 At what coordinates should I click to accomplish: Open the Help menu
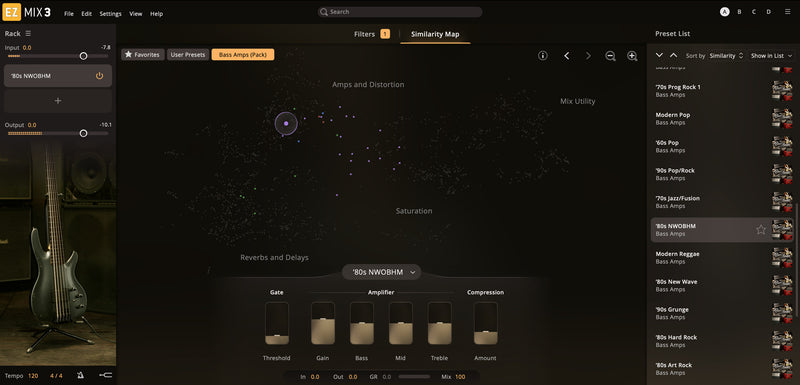pyautogui.click(x=157, y=14)
